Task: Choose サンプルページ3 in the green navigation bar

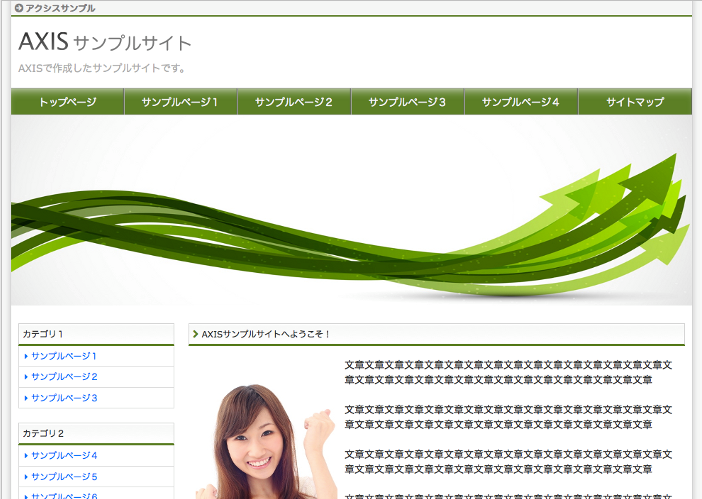Action: pos(407,102)
